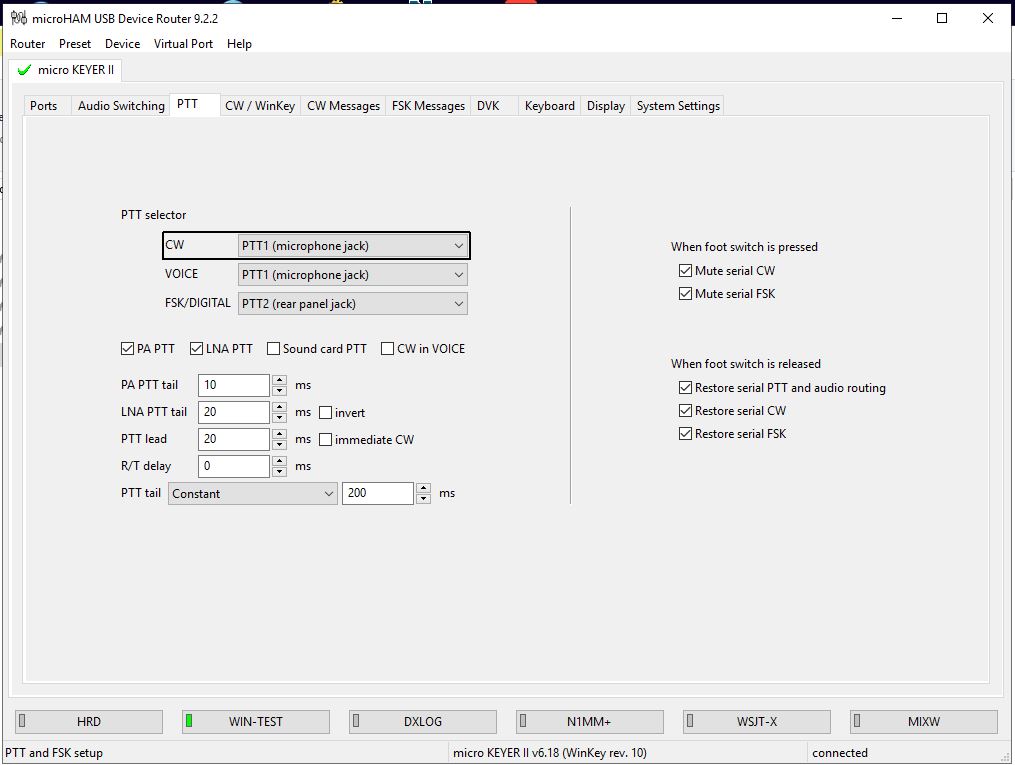Open the CW PTT selector dropdown

[x=353, y=246]
